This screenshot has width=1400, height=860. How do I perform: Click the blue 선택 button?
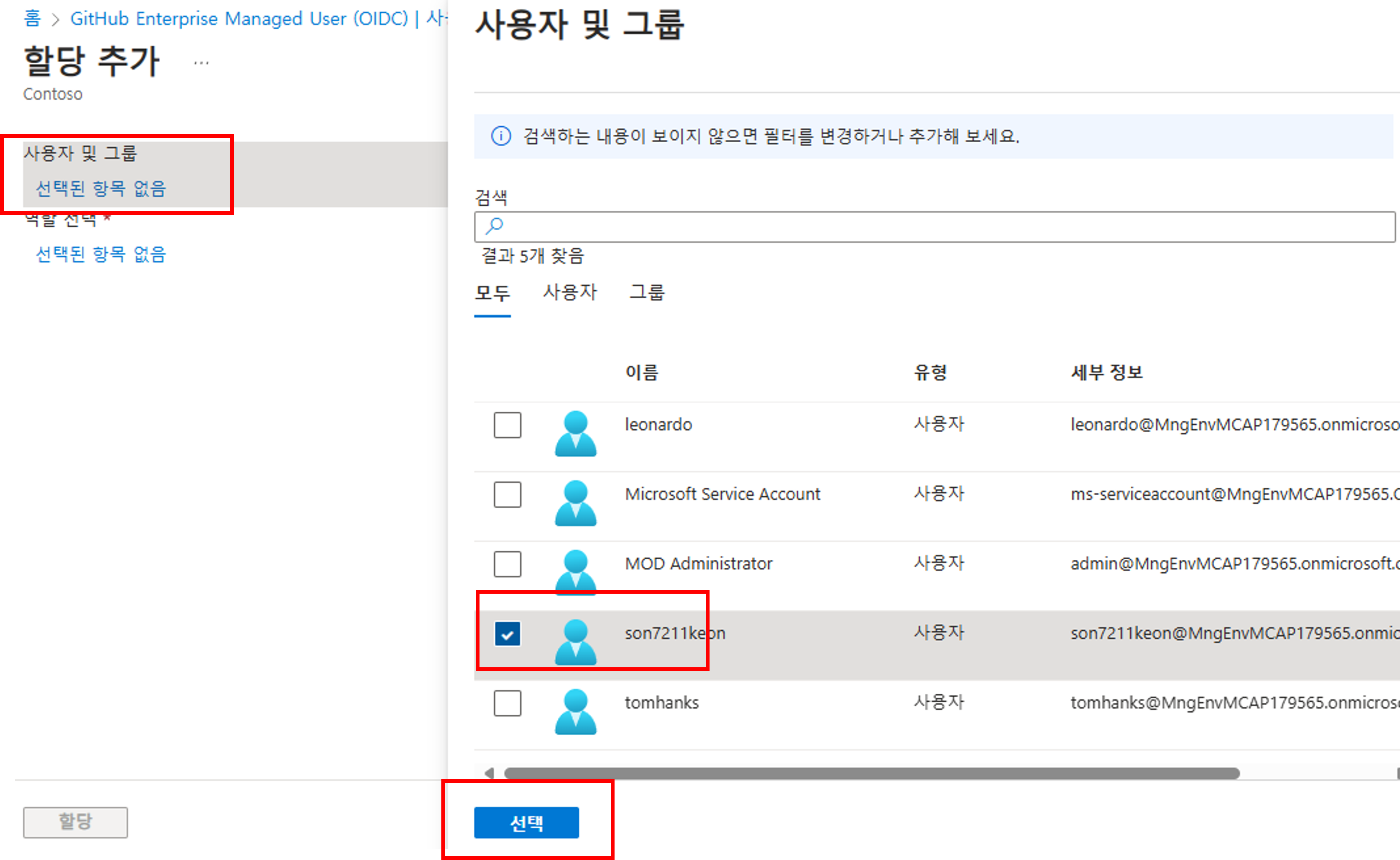[526, 823]
